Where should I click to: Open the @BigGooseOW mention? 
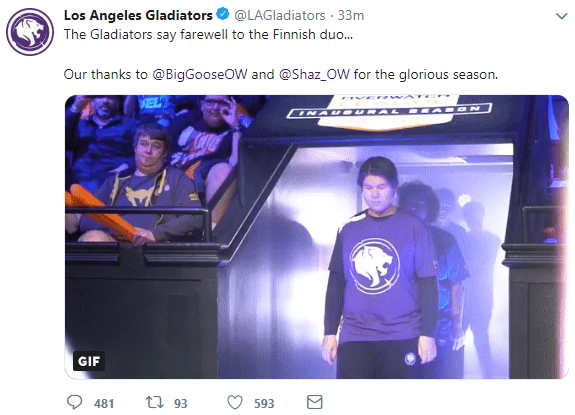200,74
